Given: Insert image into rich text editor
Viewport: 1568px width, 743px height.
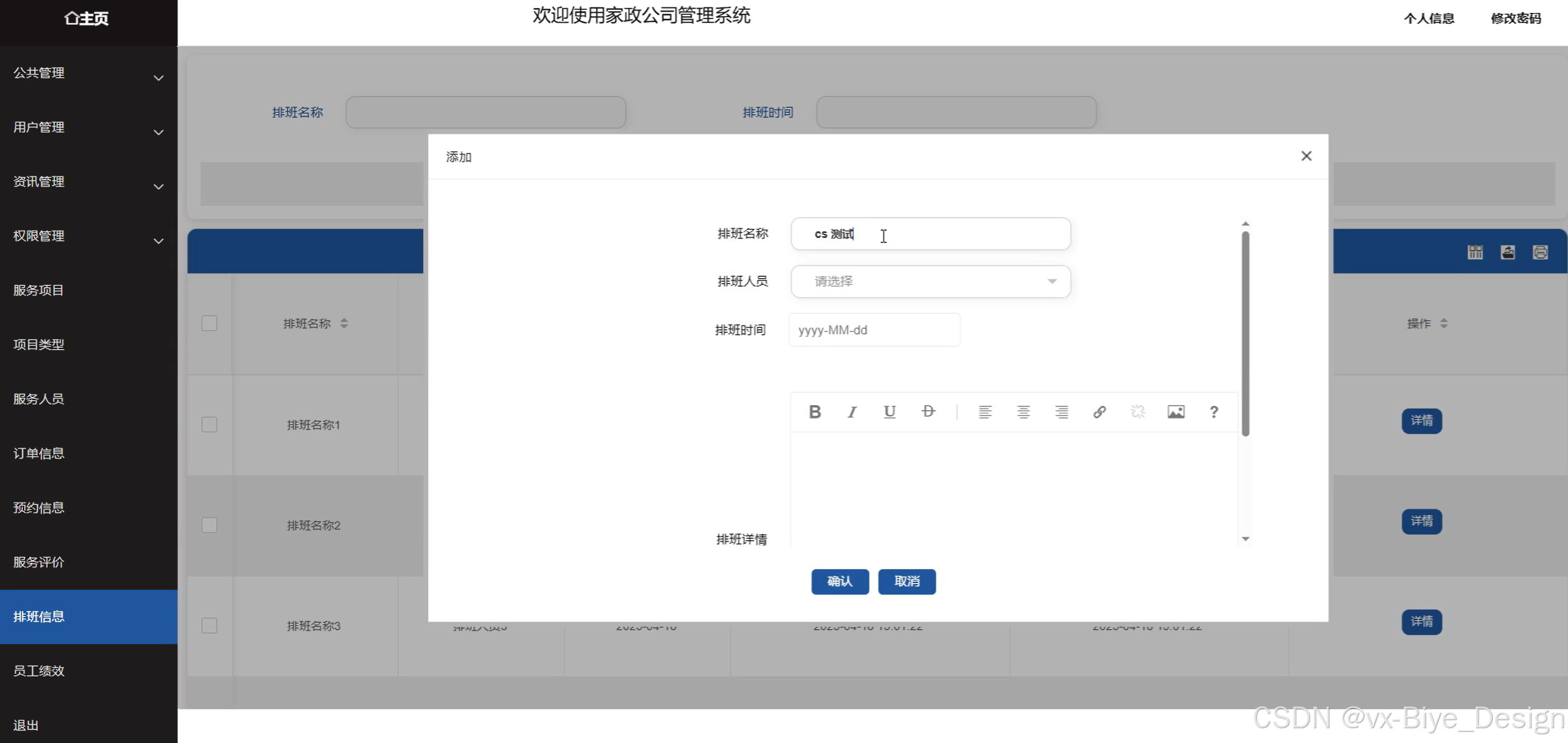Looking at the screenshot, I should click(1176, 412).
